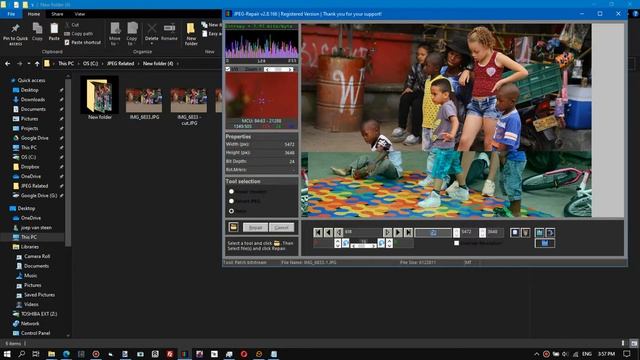The width and height of the screenshot is (640, 360).
Task: Jump to first position with skip-to-start button
Action: pos(318,232)
